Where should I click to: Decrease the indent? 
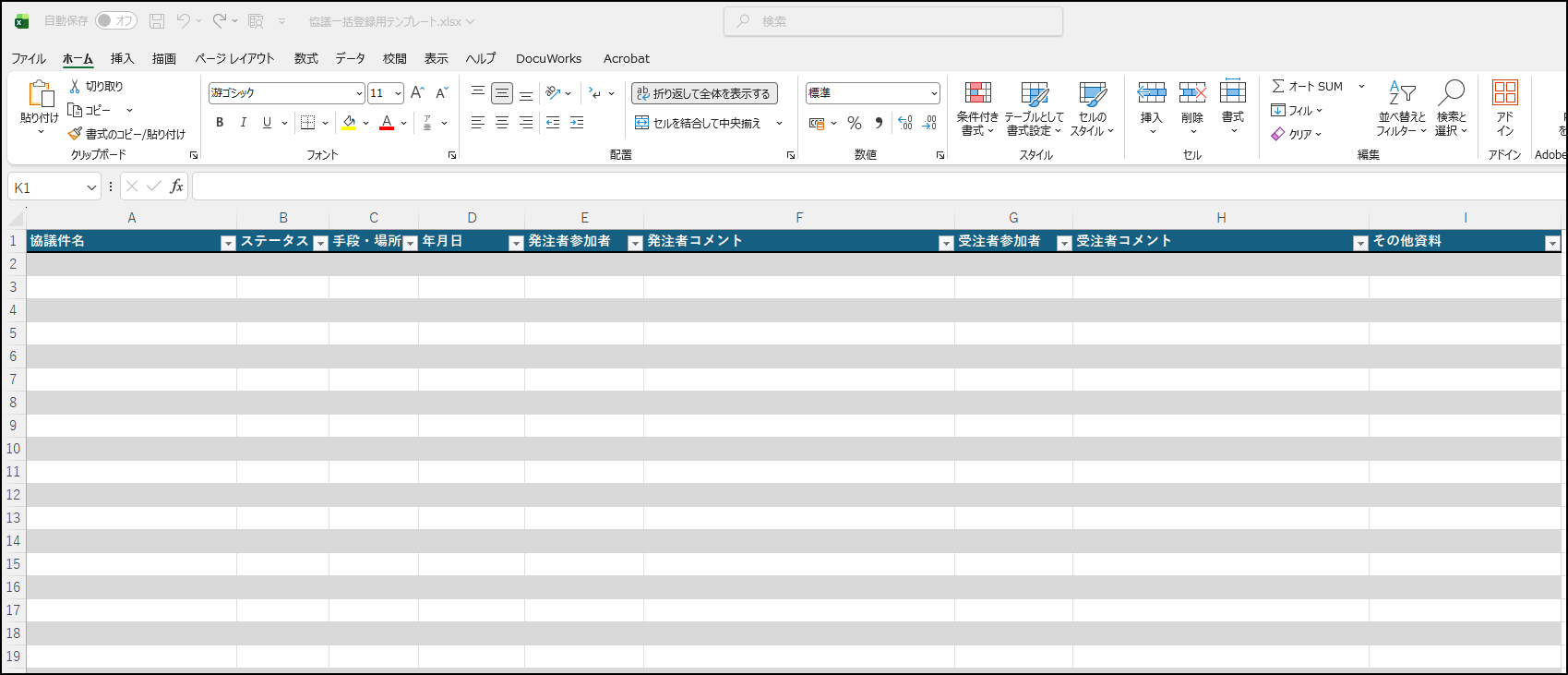[x=553, y=123]
